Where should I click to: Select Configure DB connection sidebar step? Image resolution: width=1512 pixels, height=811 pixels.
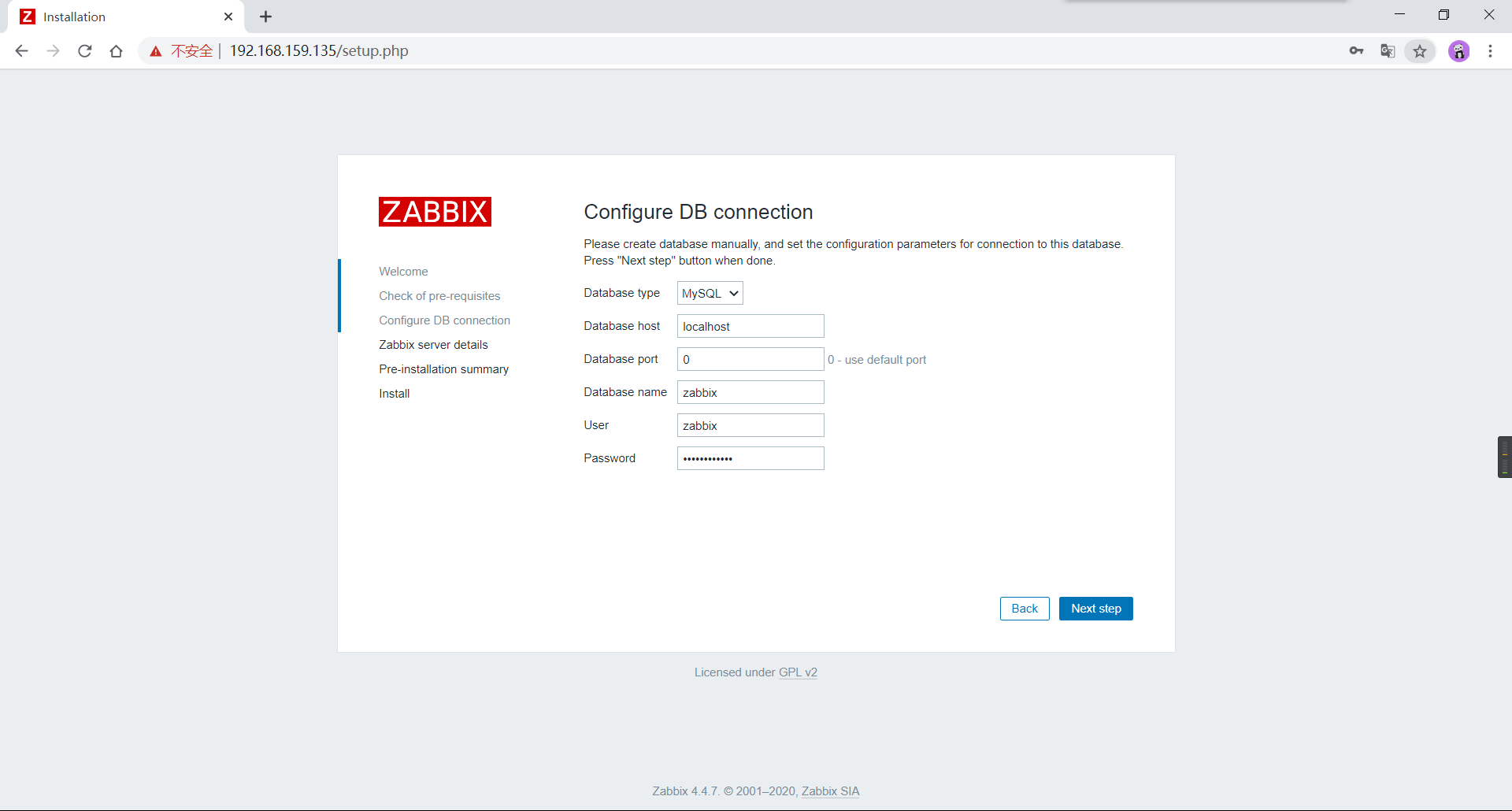(x=444, y=320)
